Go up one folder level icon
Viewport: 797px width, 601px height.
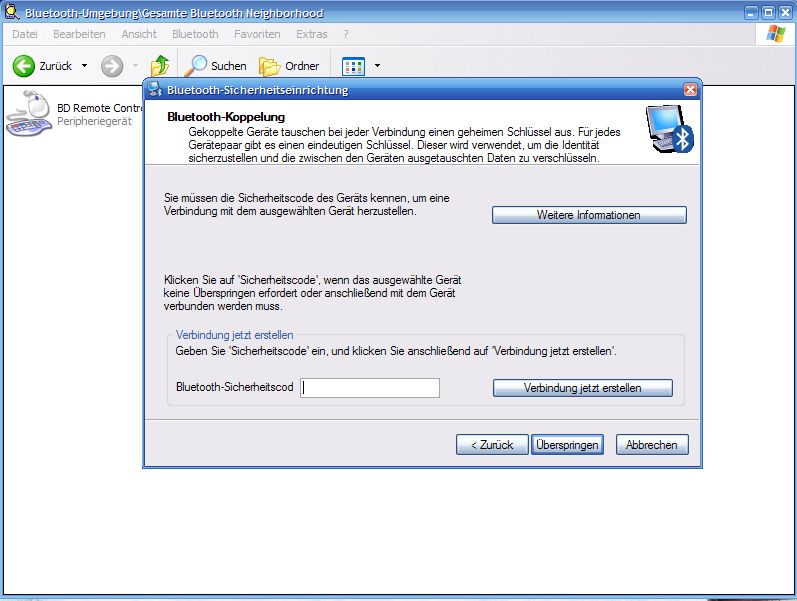(160, 66)
